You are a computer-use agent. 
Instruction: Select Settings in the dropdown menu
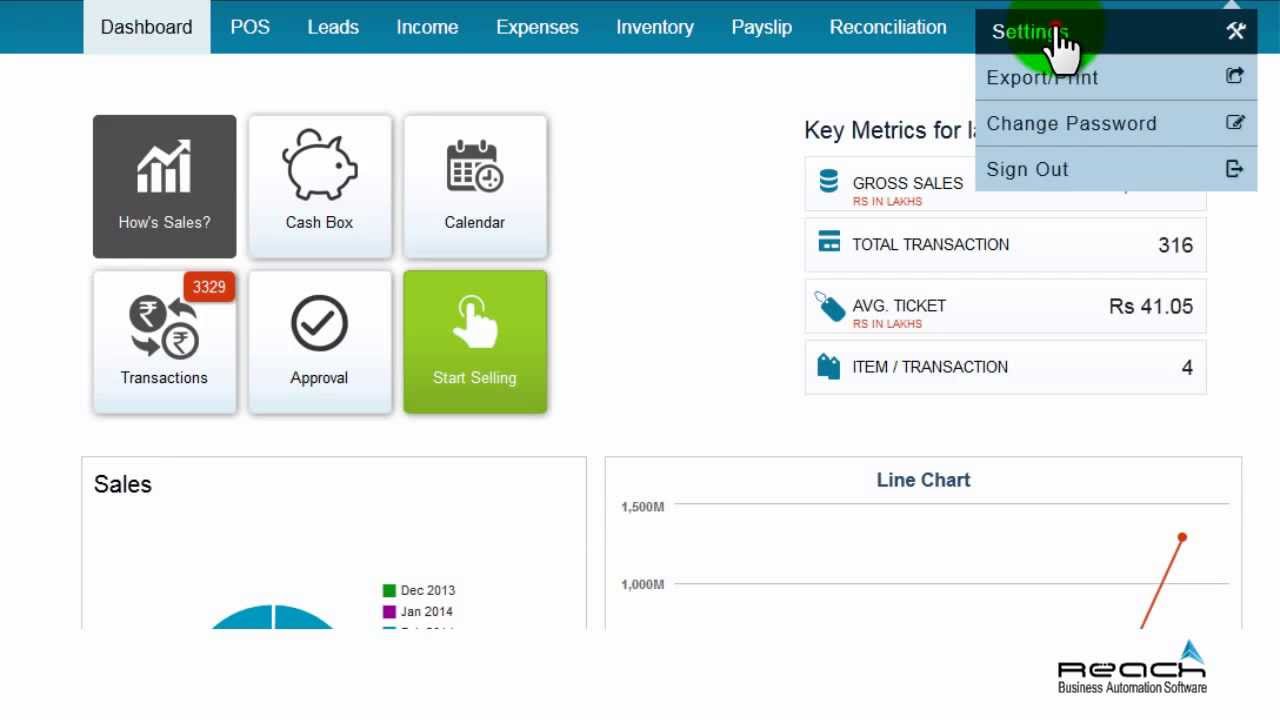(1116, 32)
